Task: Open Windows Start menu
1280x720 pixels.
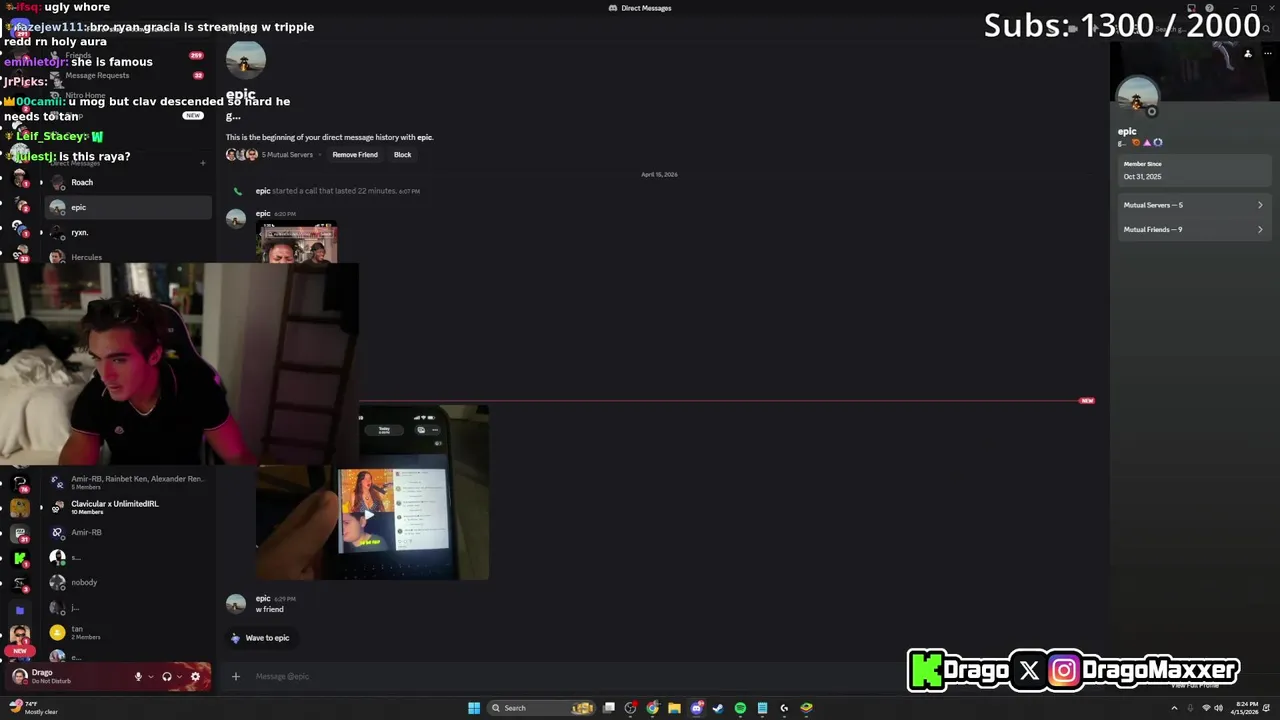Action: point(474,708)
